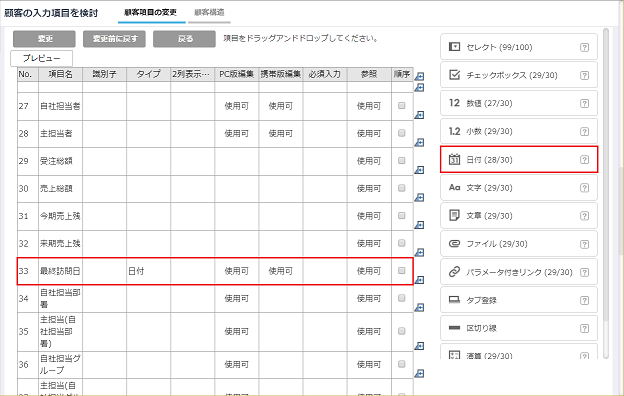The height and width of the screenshot is (396, 624).
Task: Switch to the 顧客構造 tab
Action: pos(209,13)
